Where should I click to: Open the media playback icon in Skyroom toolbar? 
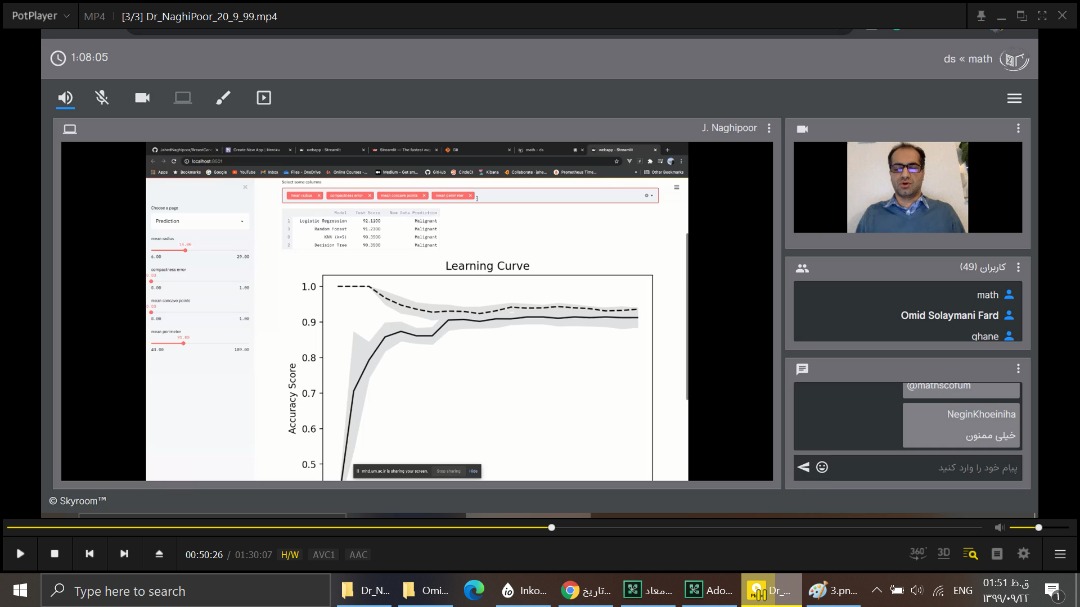264,98
